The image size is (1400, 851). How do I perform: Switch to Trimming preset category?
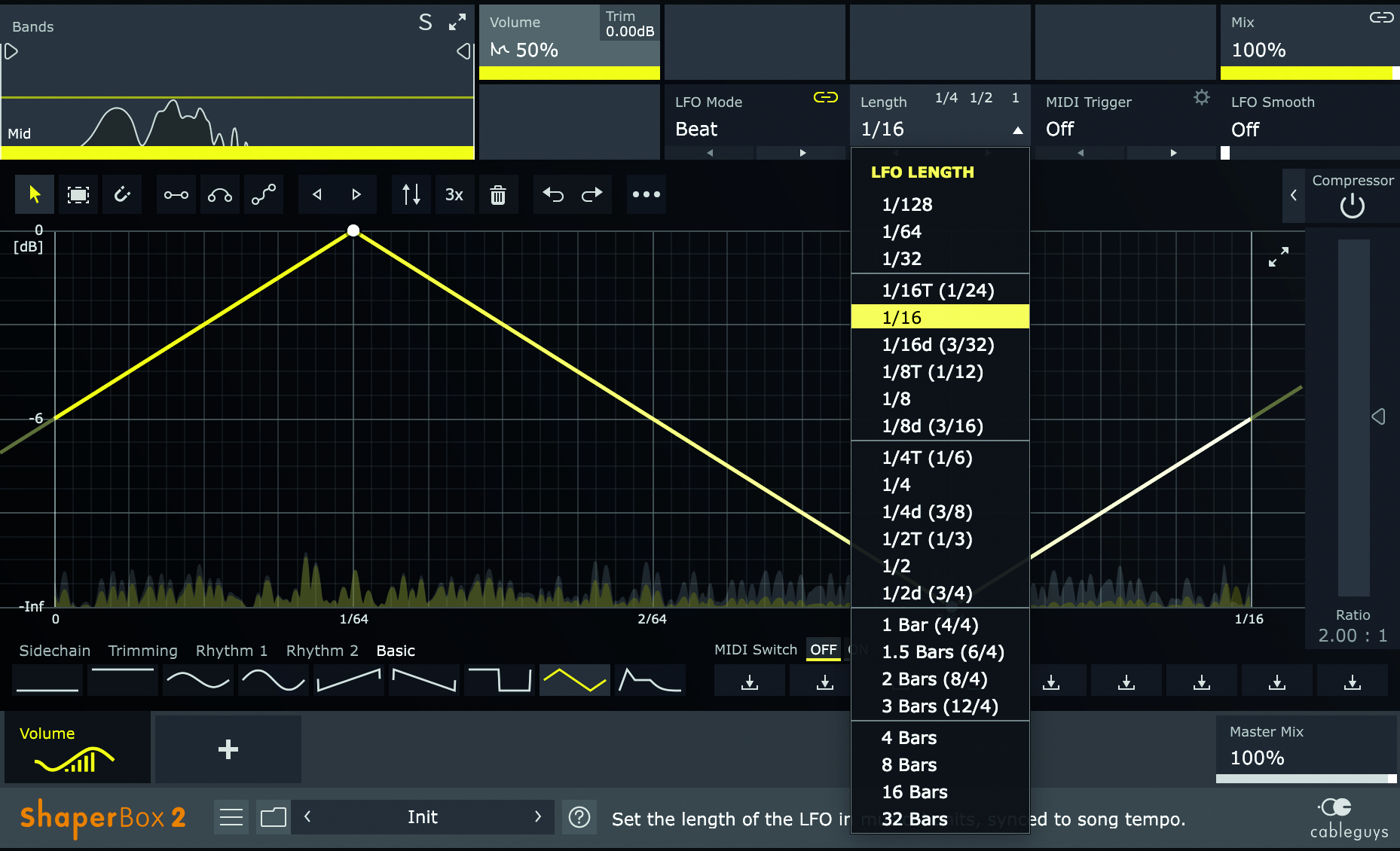click(x=142, y=651)
